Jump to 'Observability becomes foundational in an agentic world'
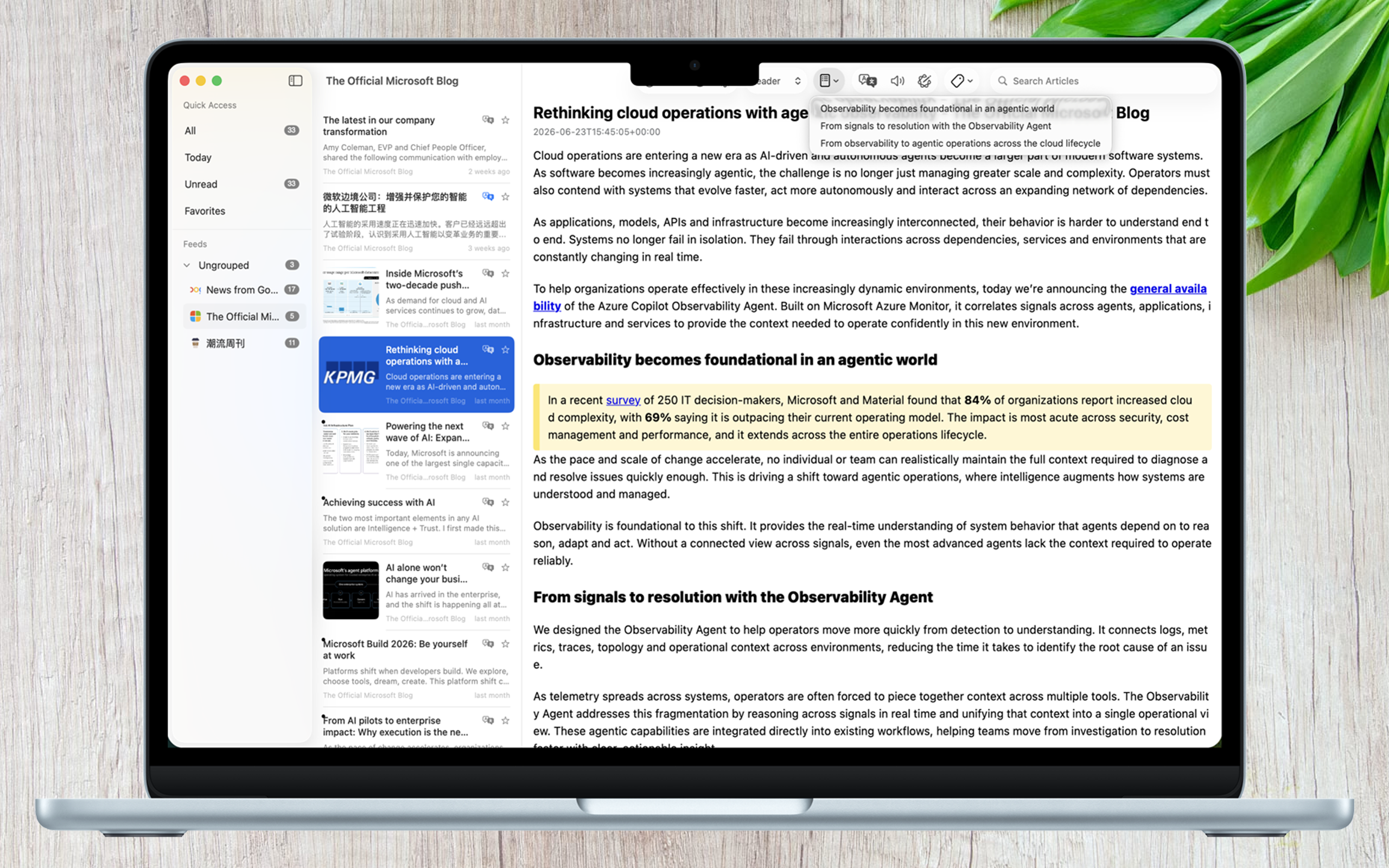1389x868 pixels. [x=936, y=108]
